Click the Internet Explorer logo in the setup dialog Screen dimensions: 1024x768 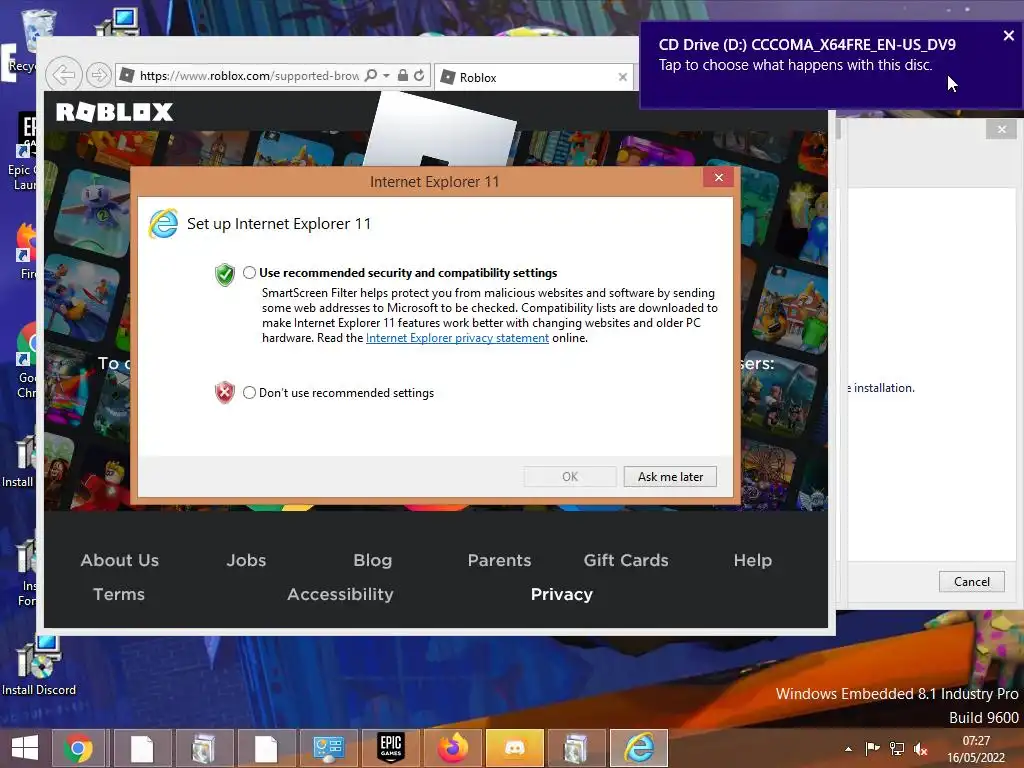(163, 224)
